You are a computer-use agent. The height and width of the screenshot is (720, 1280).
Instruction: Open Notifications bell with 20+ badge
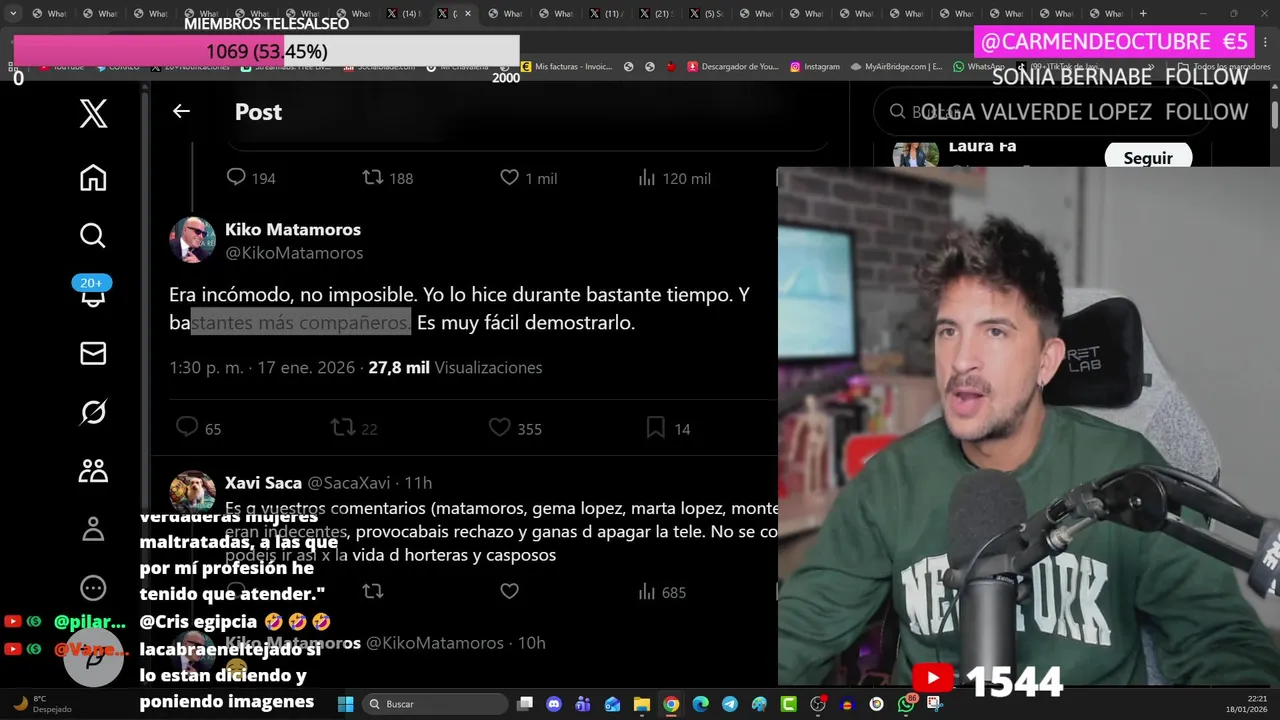[x=93, y=294]
